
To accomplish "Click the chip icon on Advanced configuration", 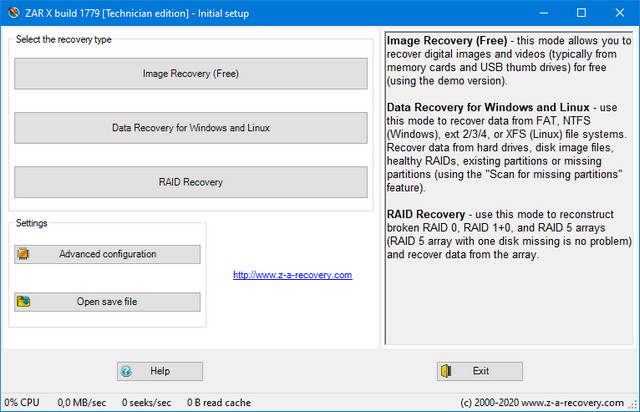I will 23,254.
